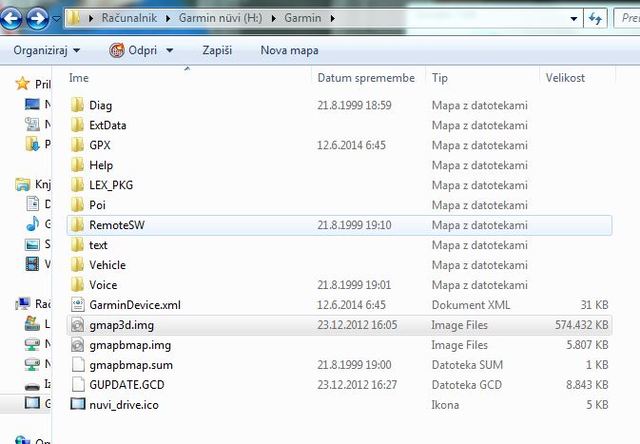
Task: Sort by Datum spremembe column header
Action: tap(366, 78)
